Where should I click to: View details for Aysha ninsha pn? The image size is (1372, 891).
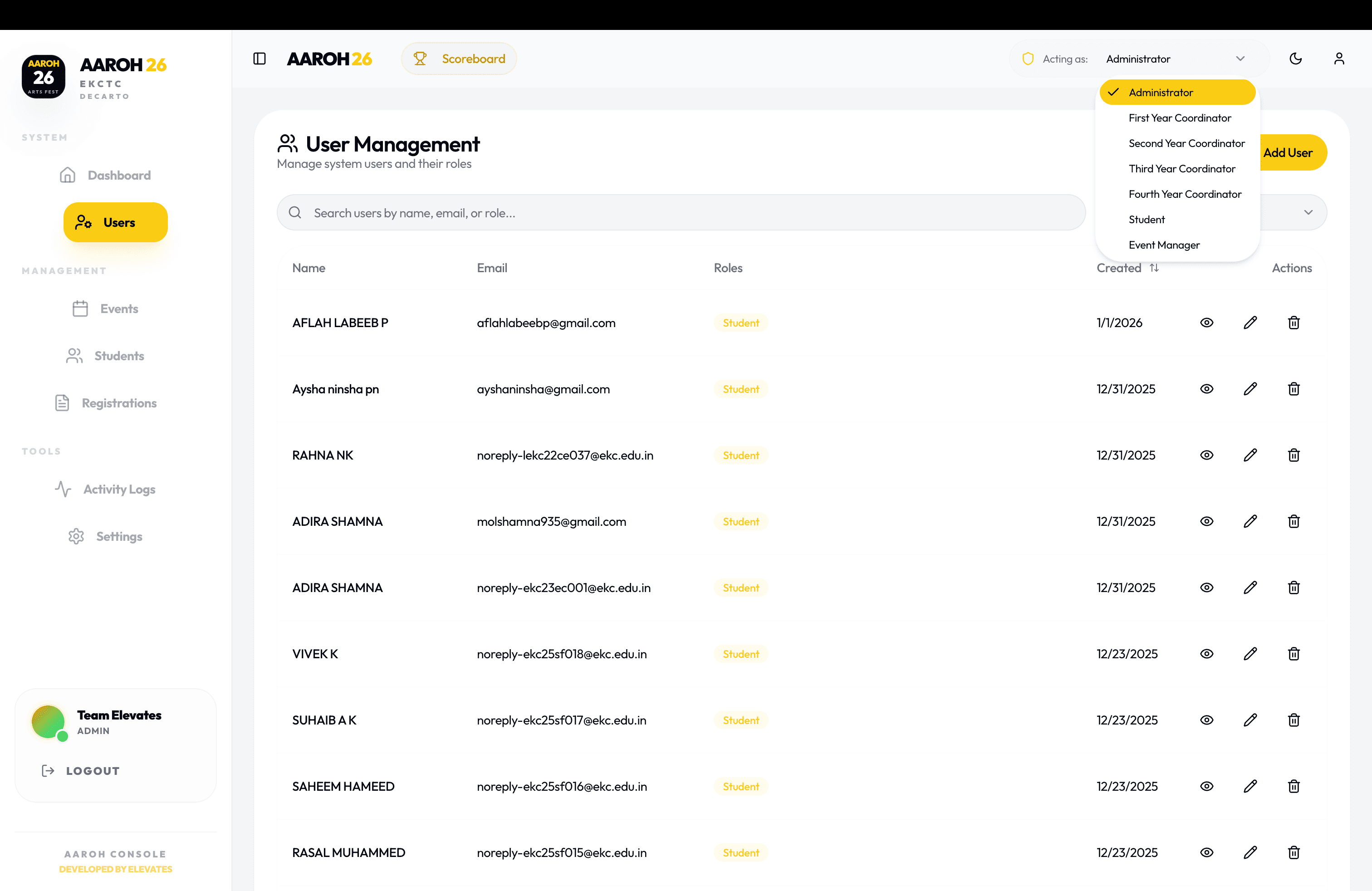1206,389
